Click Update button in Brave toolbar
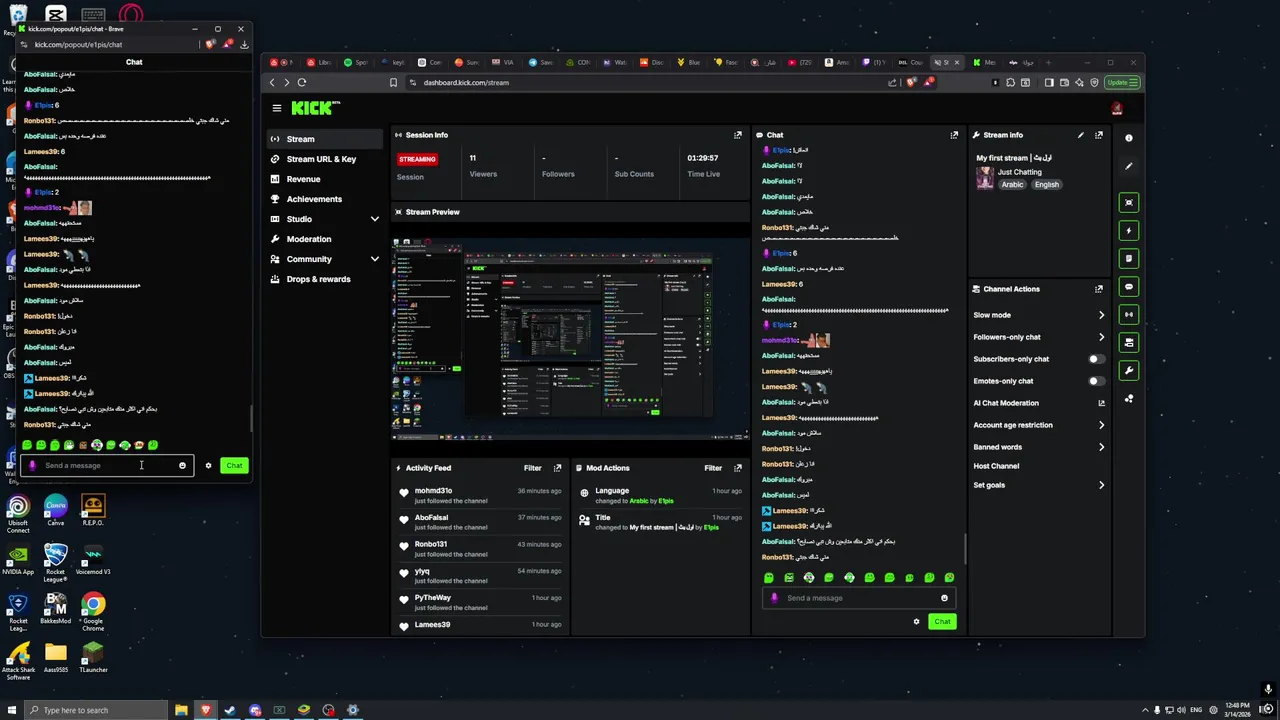This screenshot has height=720, width=1280. click(1121, 82)
